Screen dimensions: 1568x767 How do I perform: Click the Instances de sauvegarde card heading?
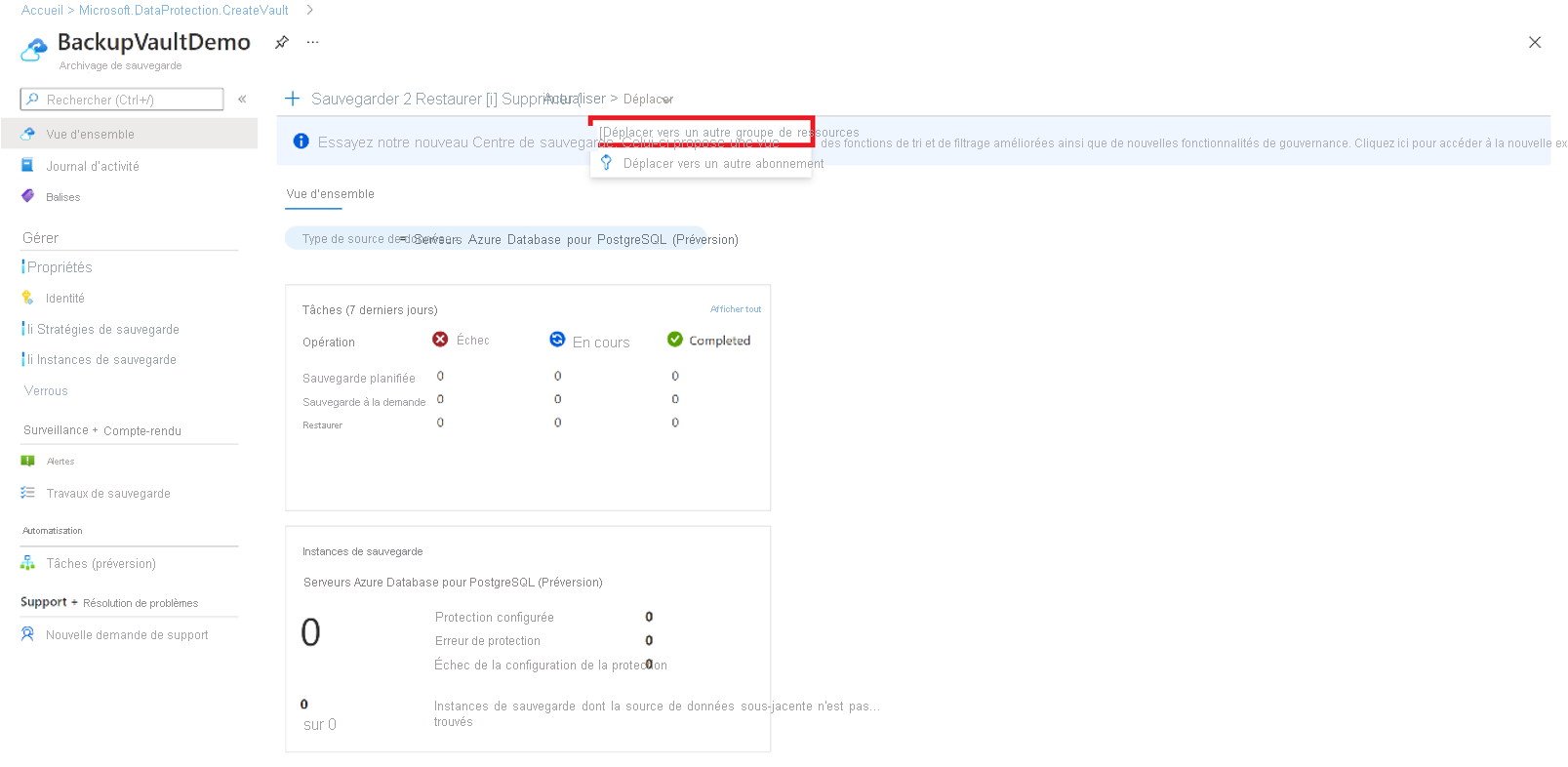(x=363, y=551)
